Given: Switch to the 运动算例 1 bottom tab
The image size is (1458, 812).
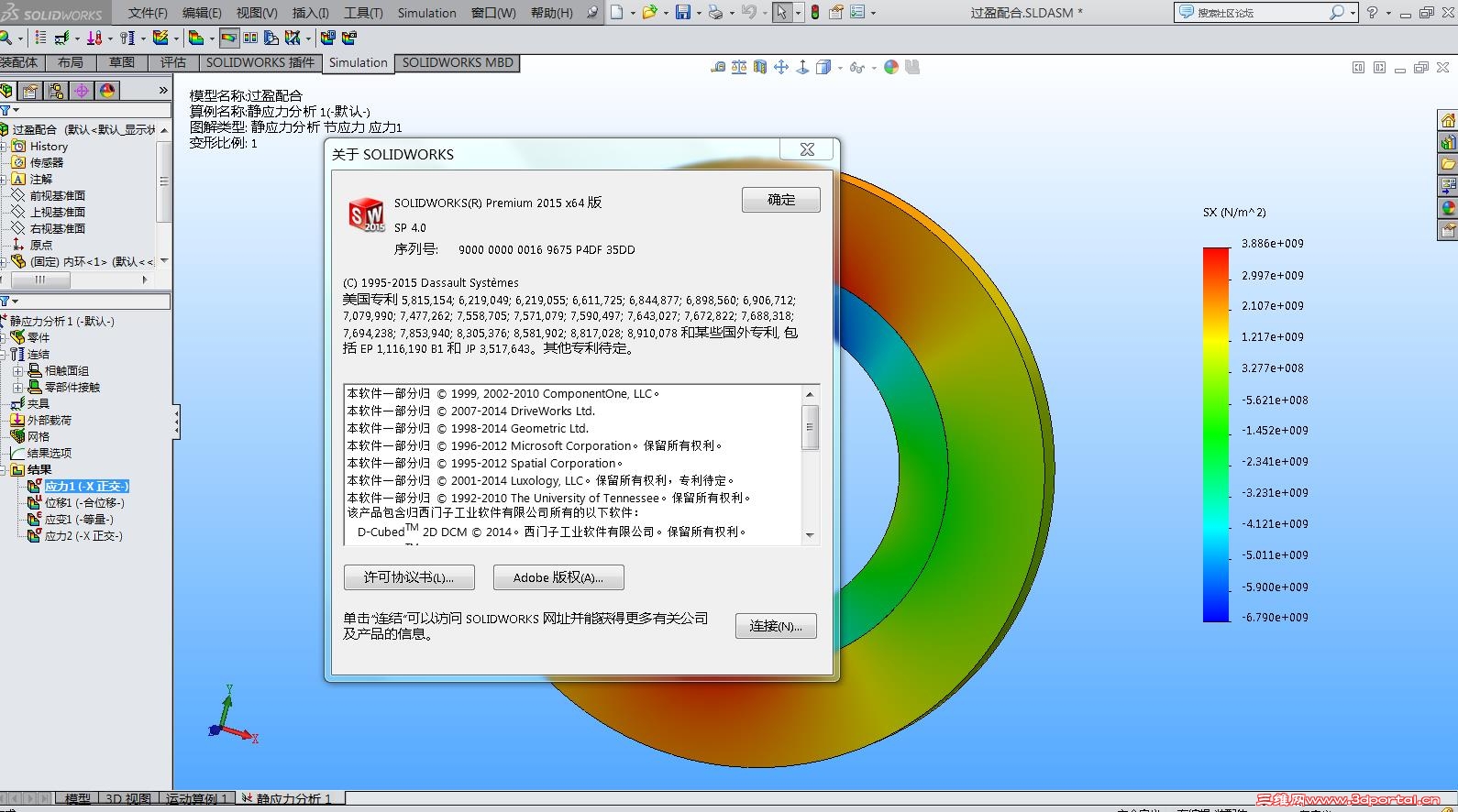Looking at the screenshot, I should [197, 799].
